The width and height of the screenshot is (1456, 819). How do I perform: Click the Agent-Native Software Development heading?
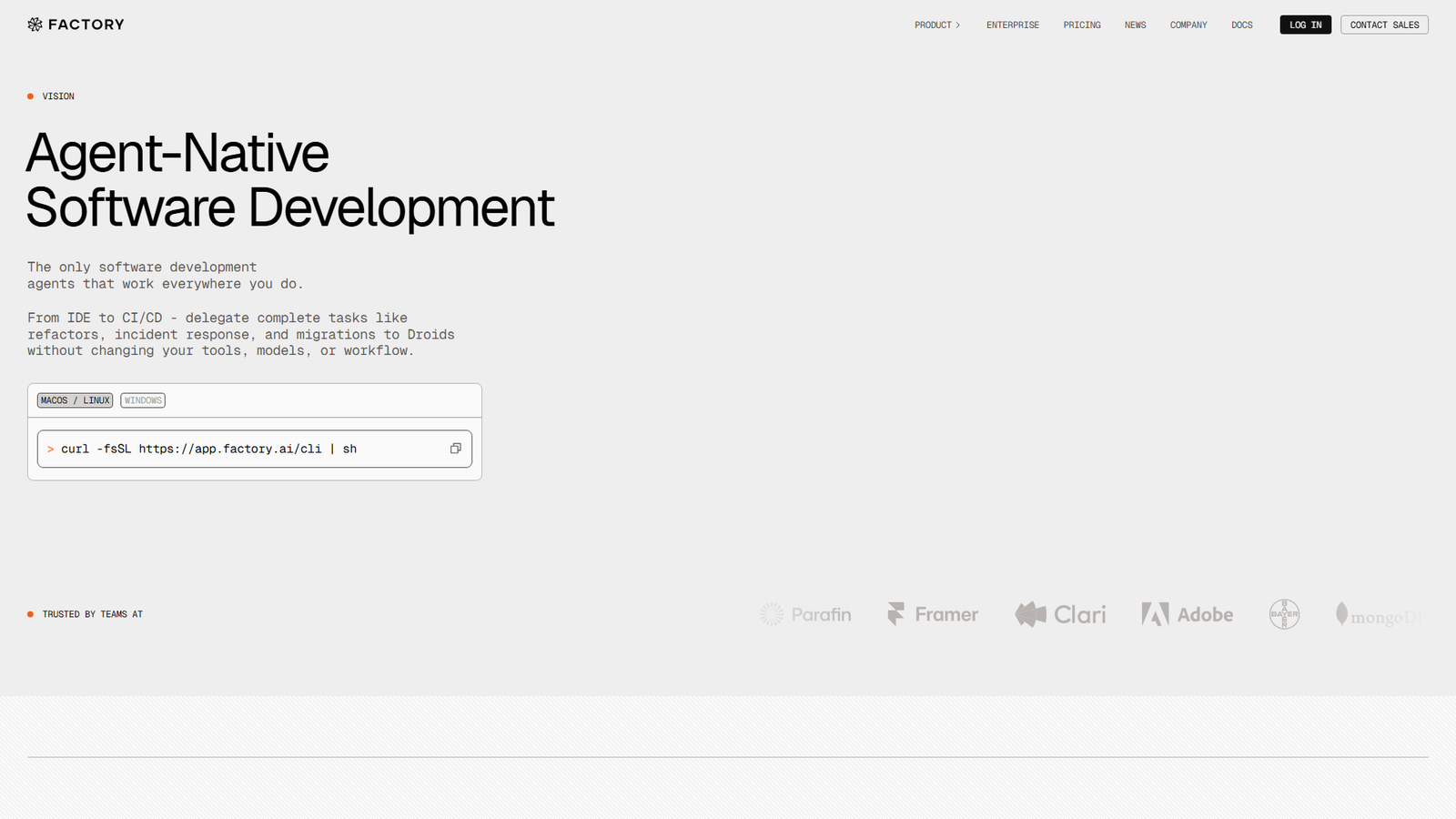coord(289,180)
